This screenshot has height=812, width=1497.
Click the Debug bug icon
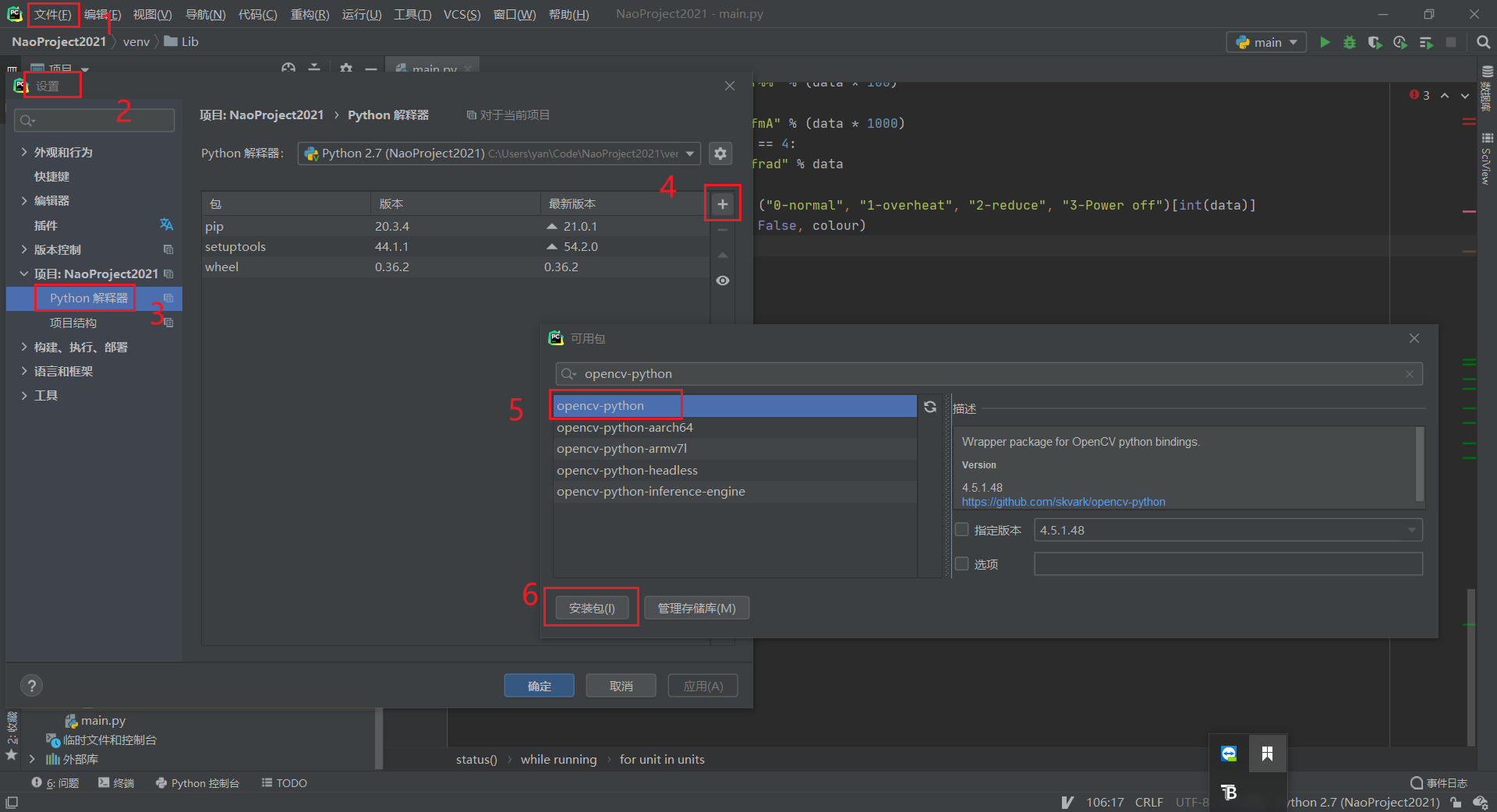coord(1350,42)
